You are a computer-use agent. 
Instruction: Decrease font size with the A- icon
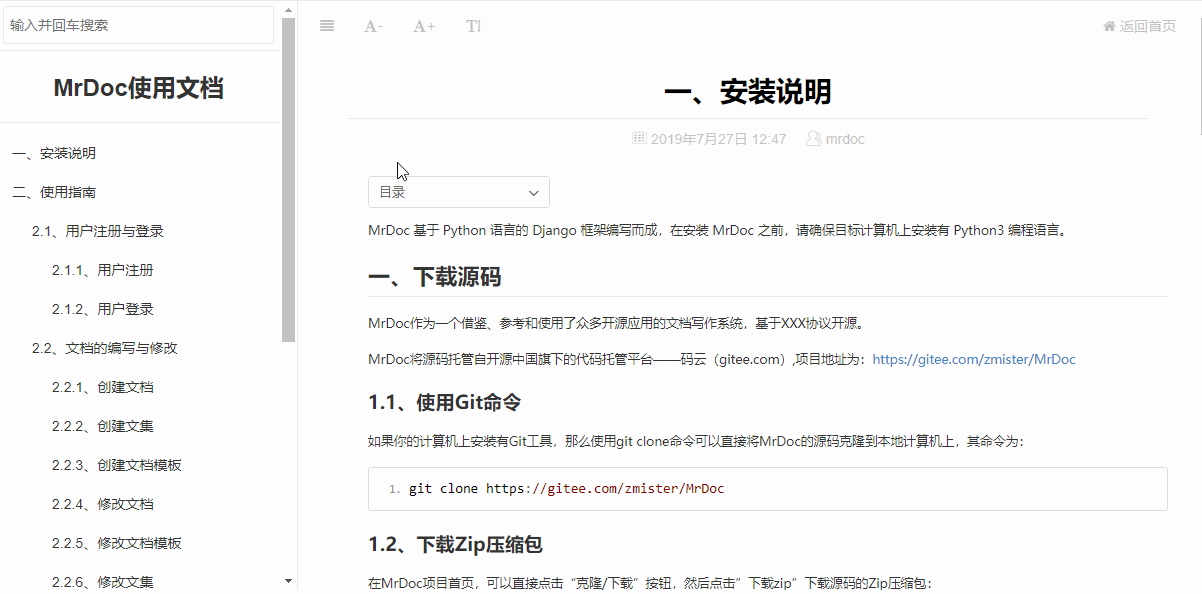point(373,26)
